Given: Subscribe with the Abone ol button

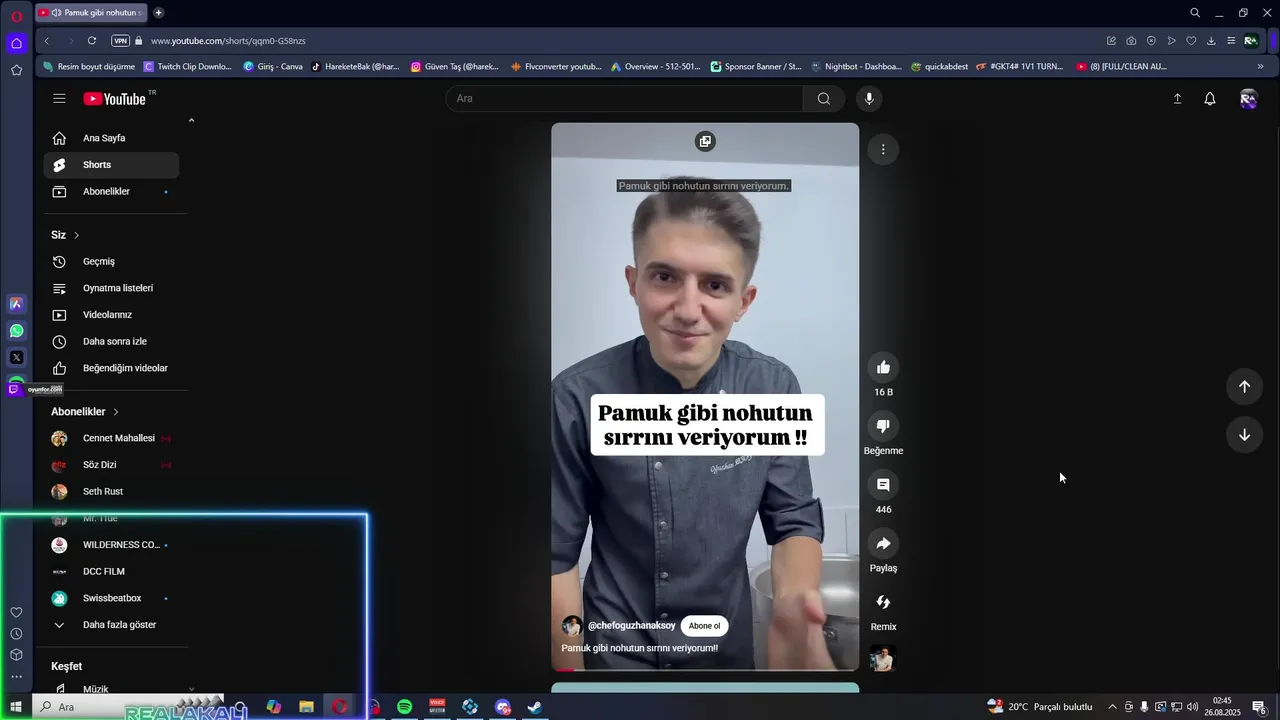Looking at the screenshot, I should click(x=704, y=626).
